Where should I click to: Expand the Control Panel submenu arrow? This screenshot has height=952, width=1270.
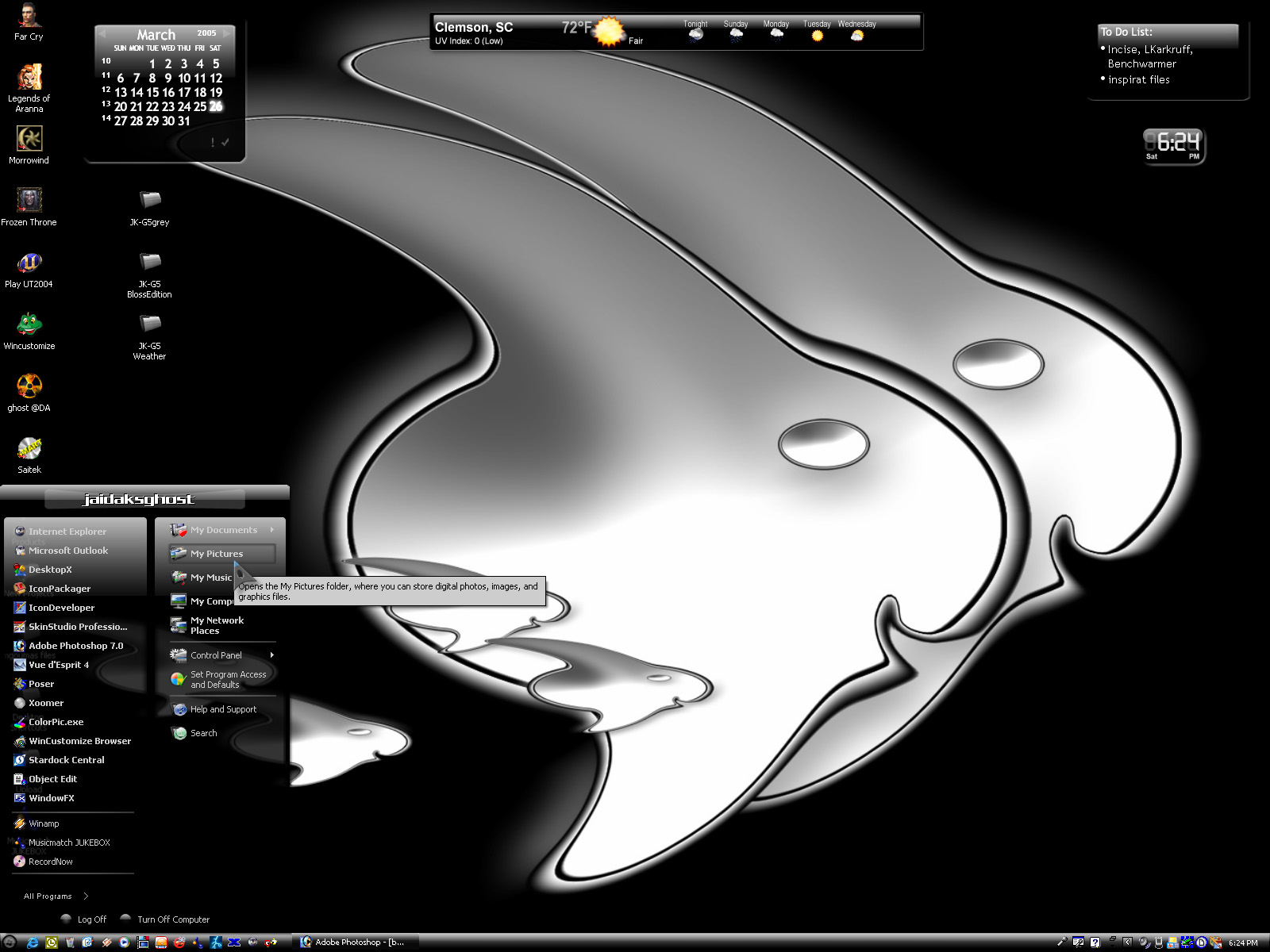tap(271, 655)
